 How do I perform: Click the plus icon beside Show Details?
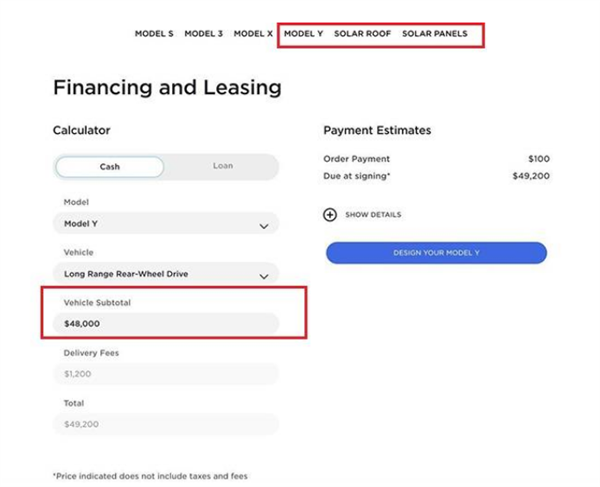point(330,215)
